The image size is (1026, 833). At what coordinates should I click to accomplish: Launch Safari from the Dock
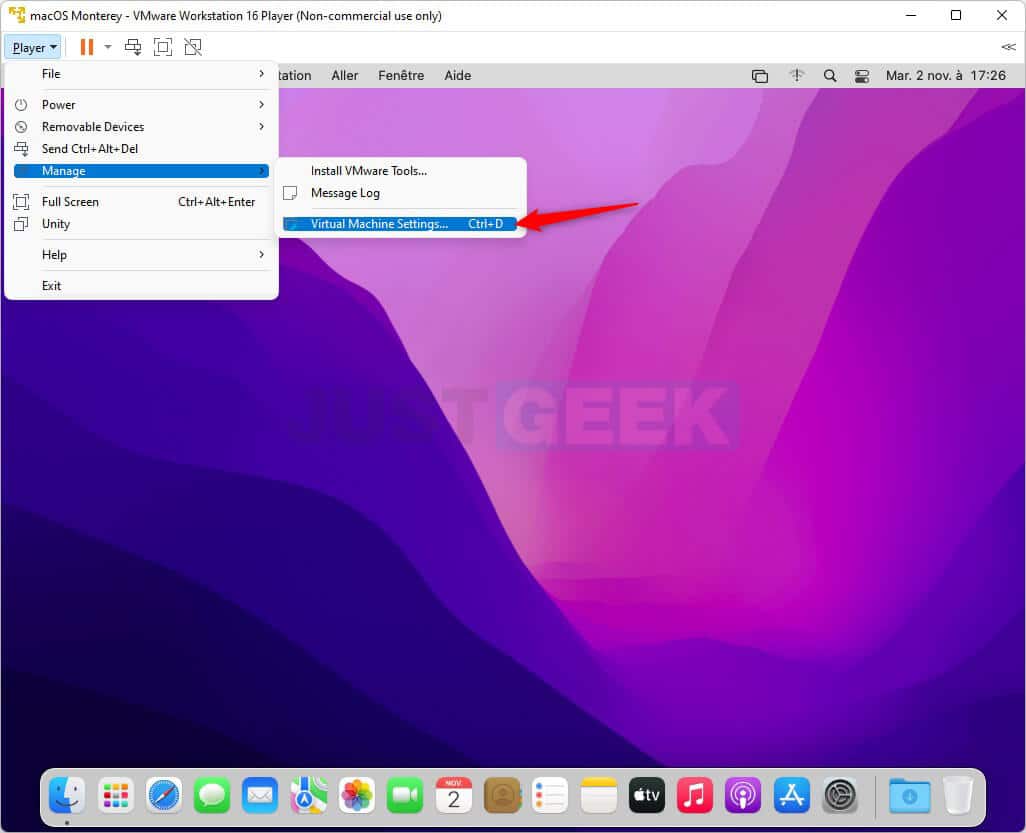pyautogui.click(x=164, y=795)
